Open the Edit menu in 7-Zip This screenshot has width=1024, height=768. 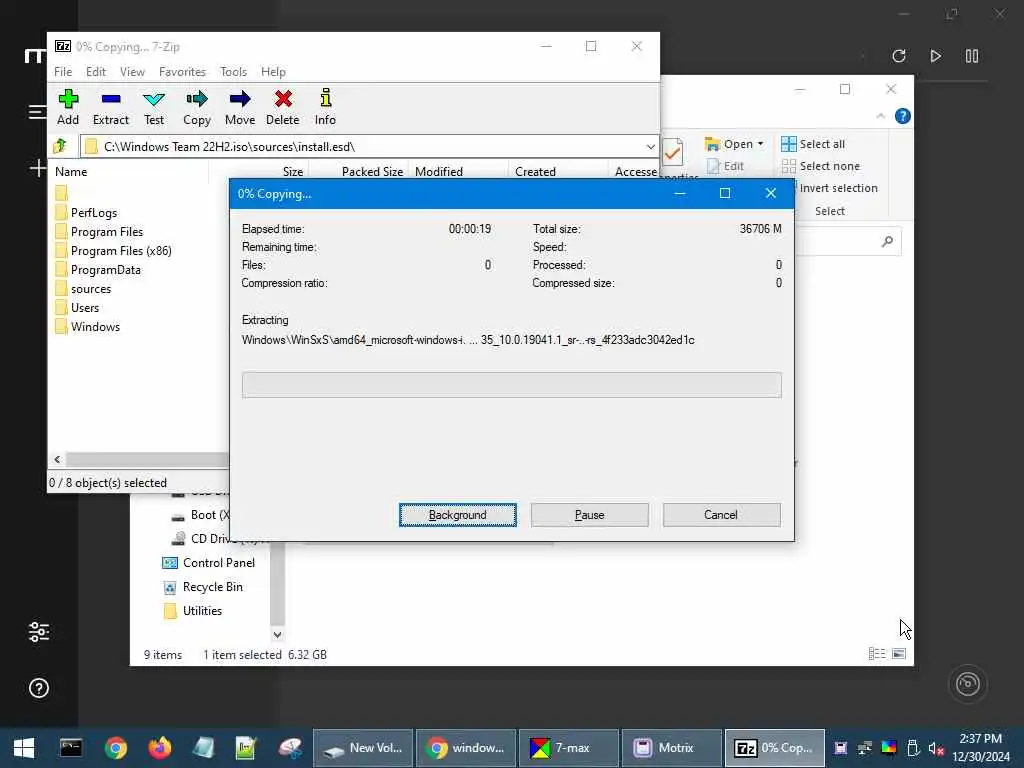96,72
